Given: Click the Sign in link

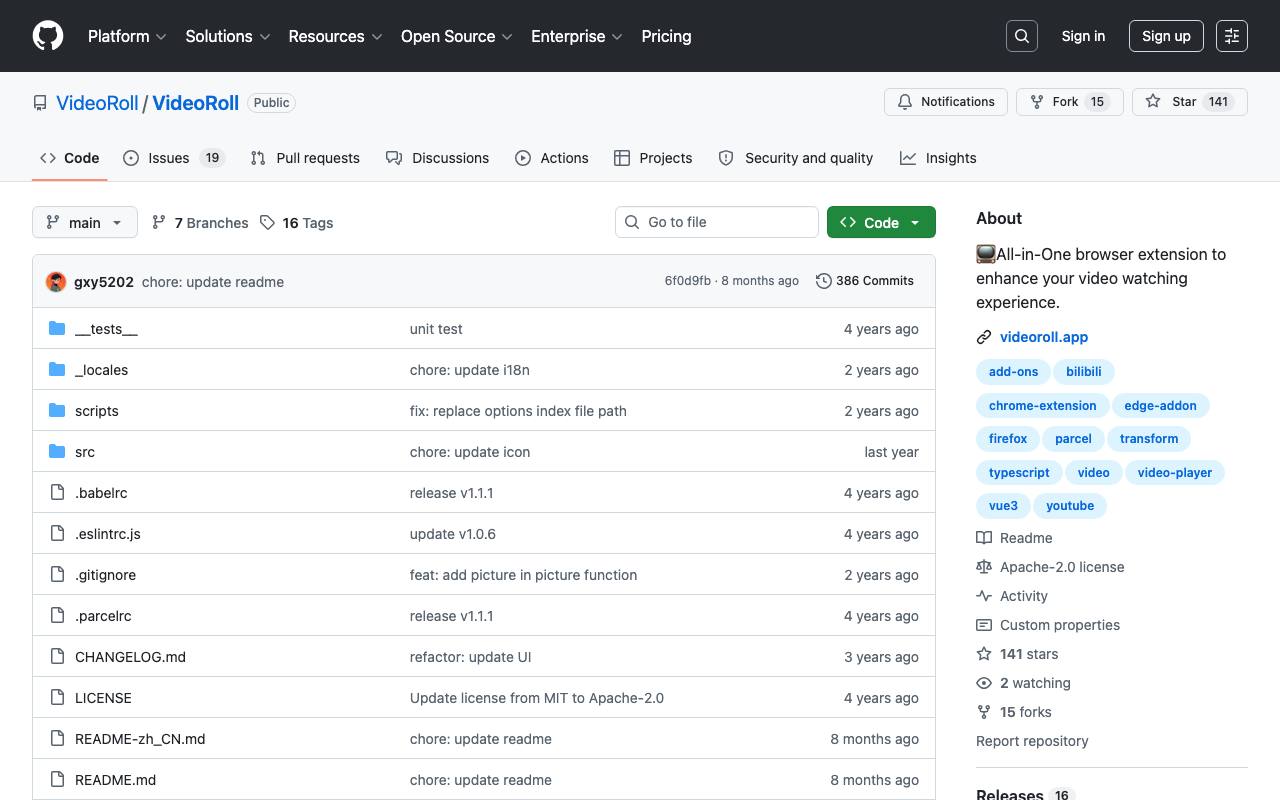Looking at the screenshot, I should [x=1083, y=36].
